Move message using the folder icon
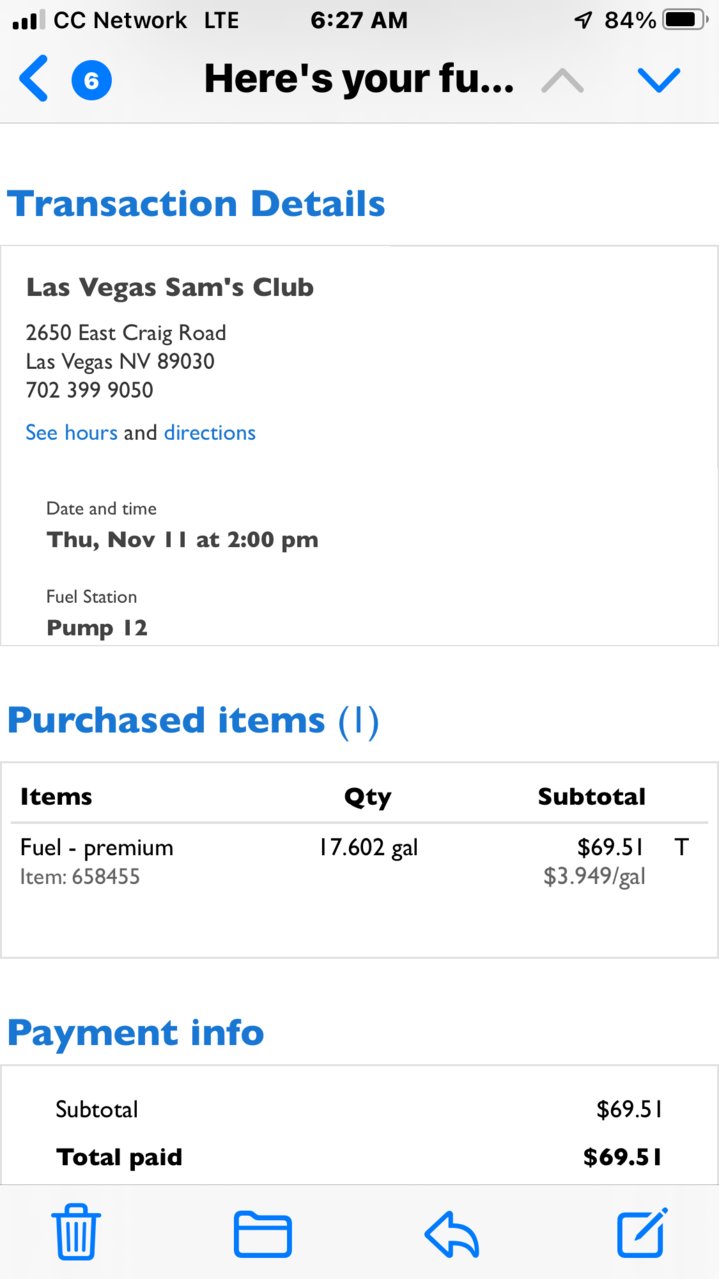The width and height of the screenshot is (719, 1279). pos(262,1234)
